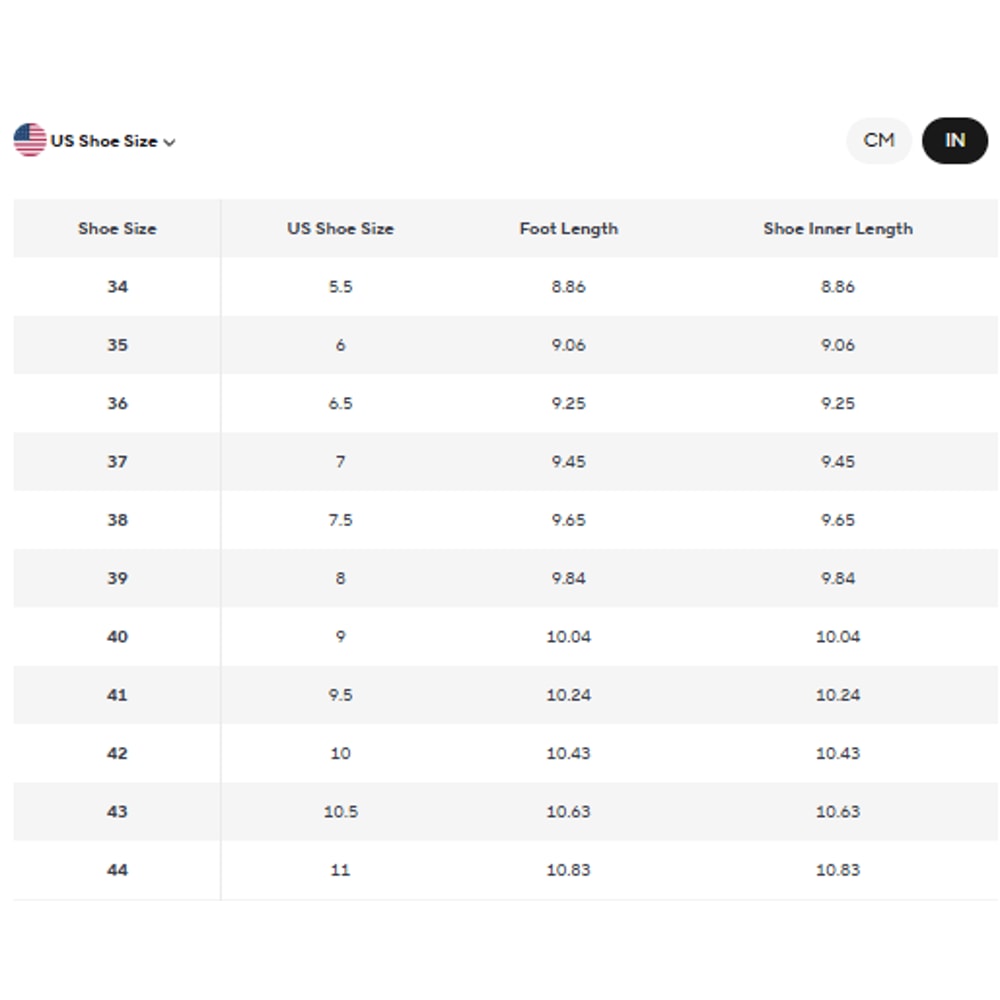
Task: Expand the chevron beside the flag label
Action: pyautogui.click(x=170, y=142)
